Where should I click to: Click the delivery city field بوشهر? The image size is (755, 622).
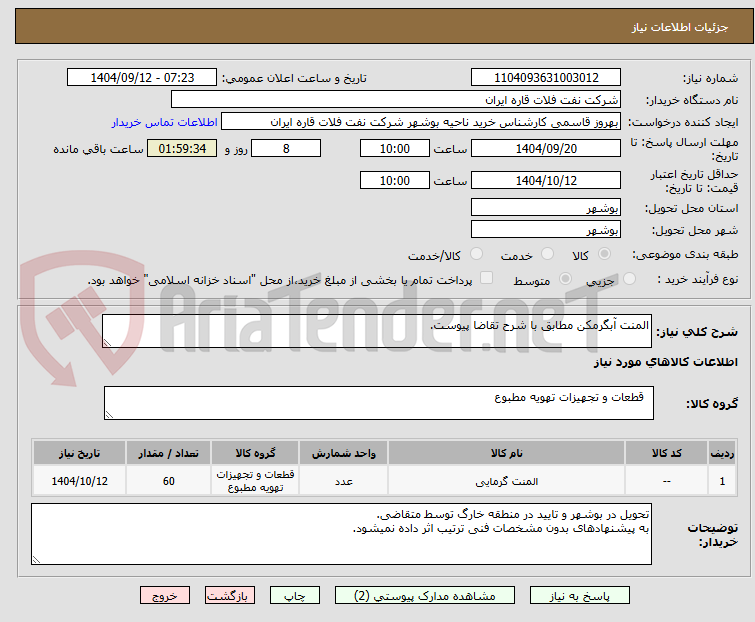tap(546, 229)
